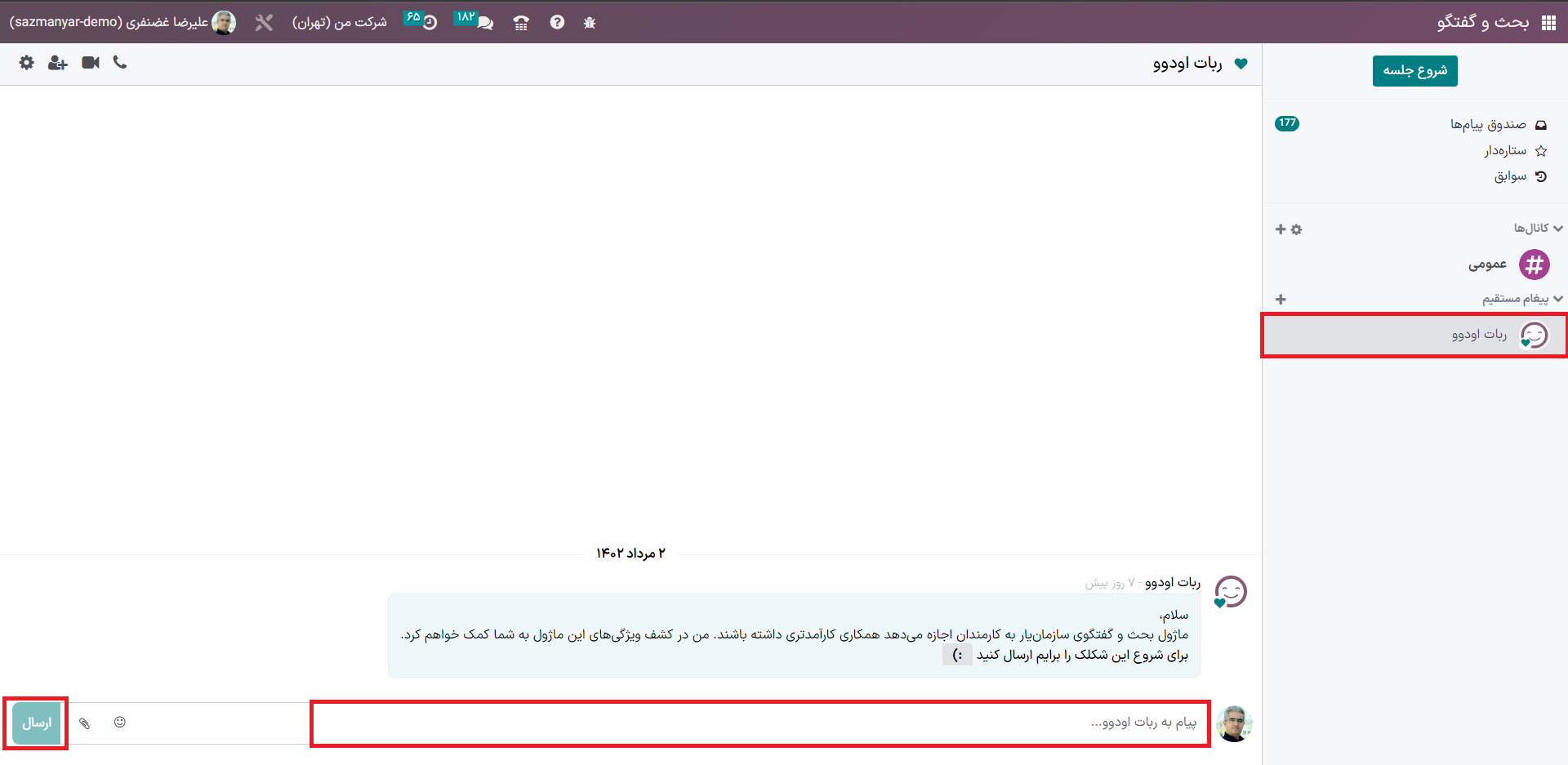This screenshot has width=1568, height=765.
Task: Start a voice call with phone icon
Action: coord(120,62)
